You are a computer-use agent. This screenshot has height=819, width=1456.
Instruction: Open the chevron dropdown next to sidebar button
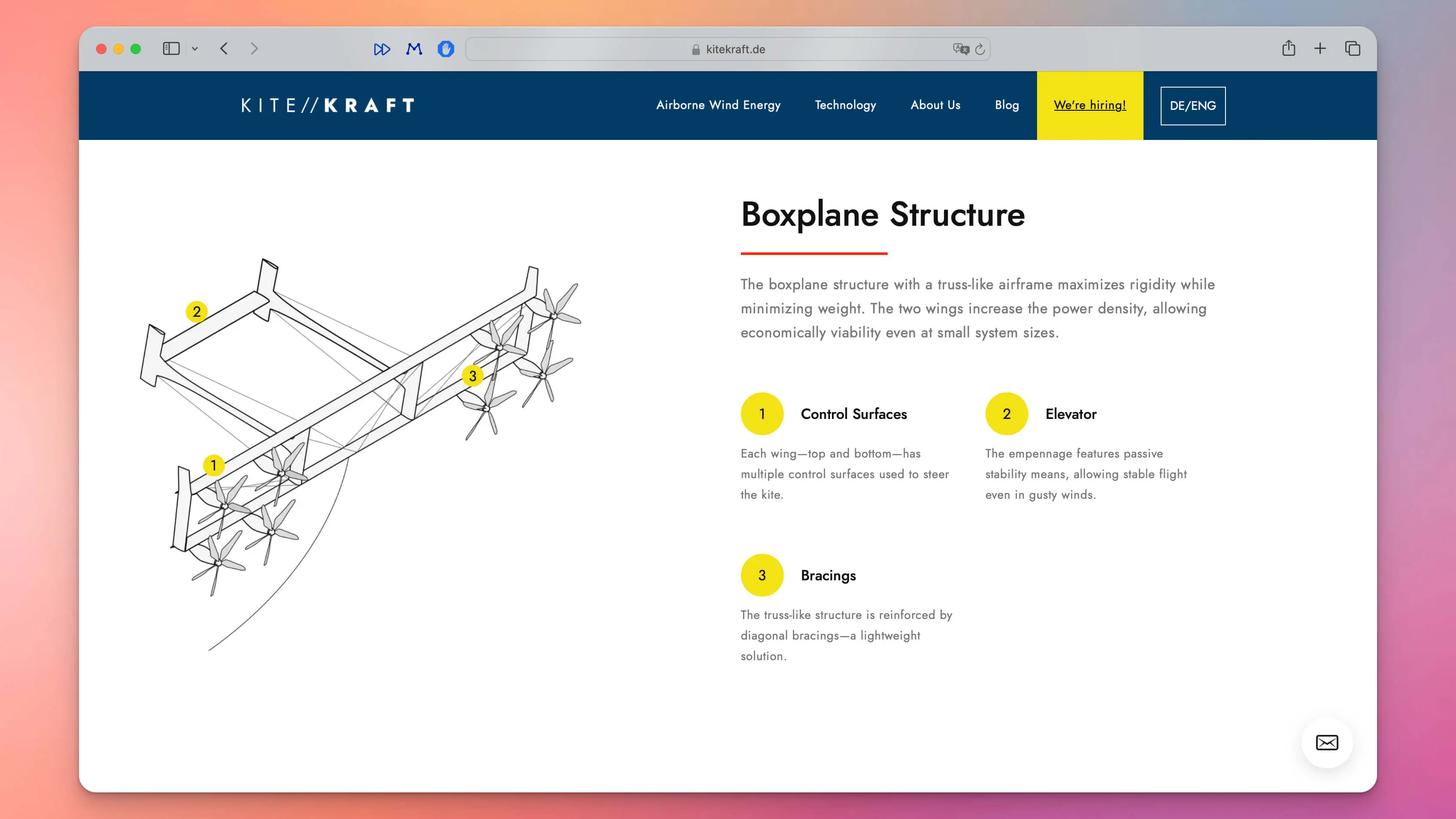coord(196,49)
